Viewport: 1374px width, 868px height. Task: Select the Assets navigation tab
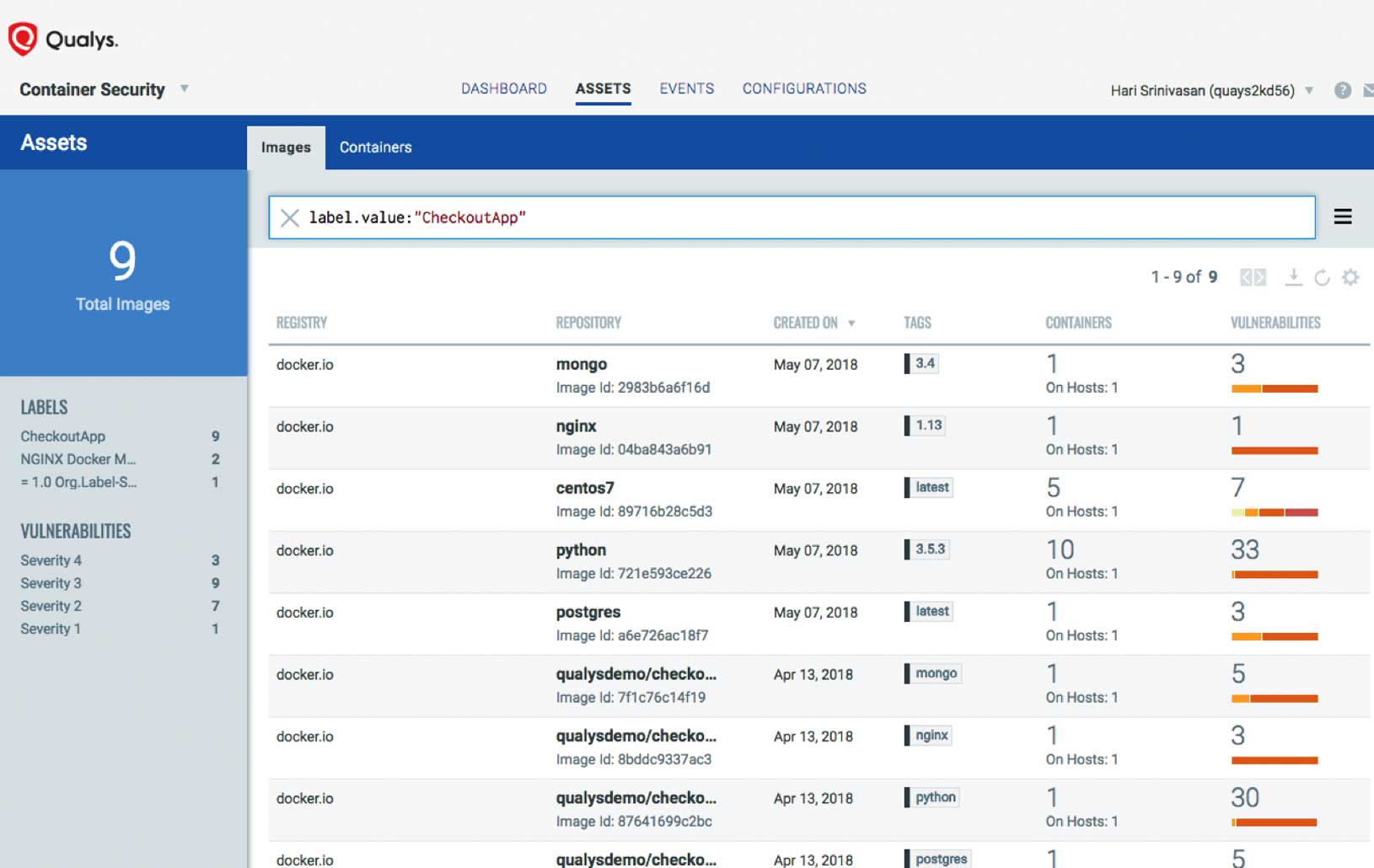tap(603, 88)
